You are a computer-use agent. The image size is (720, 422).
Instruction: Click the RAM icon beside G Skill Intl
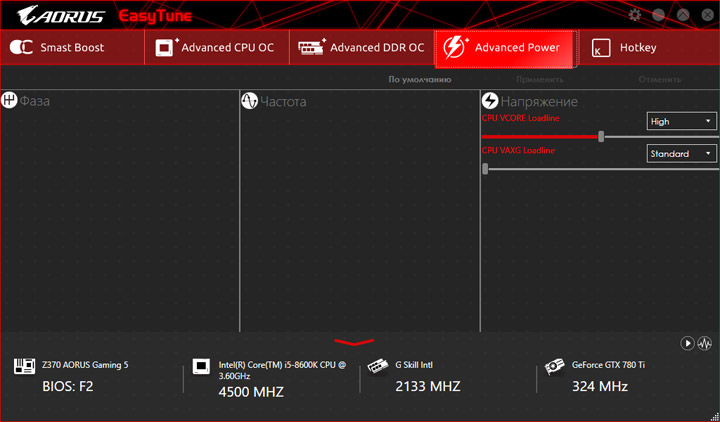pyautogui.click(x=378, y=366)
